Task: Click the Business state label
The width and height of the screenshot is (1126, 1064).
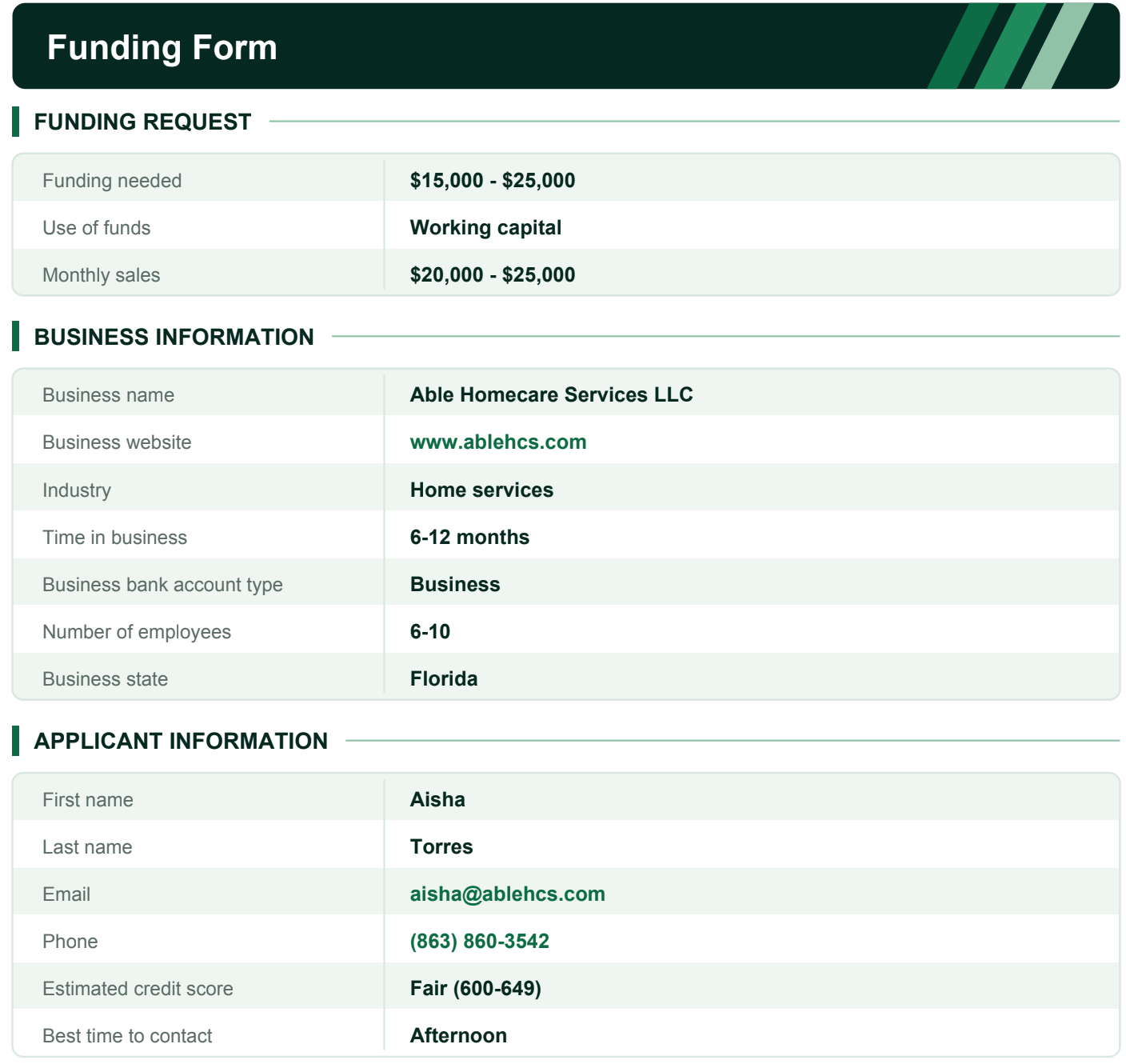Action: (106, 679)
